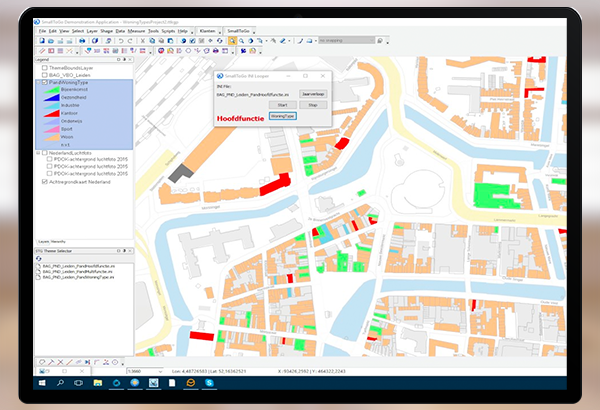This screenshot has height=410, width=600.
Task: Click the refresh icon in Theme Selector panel
Action: pyautogui.click(x=39, y=258)
